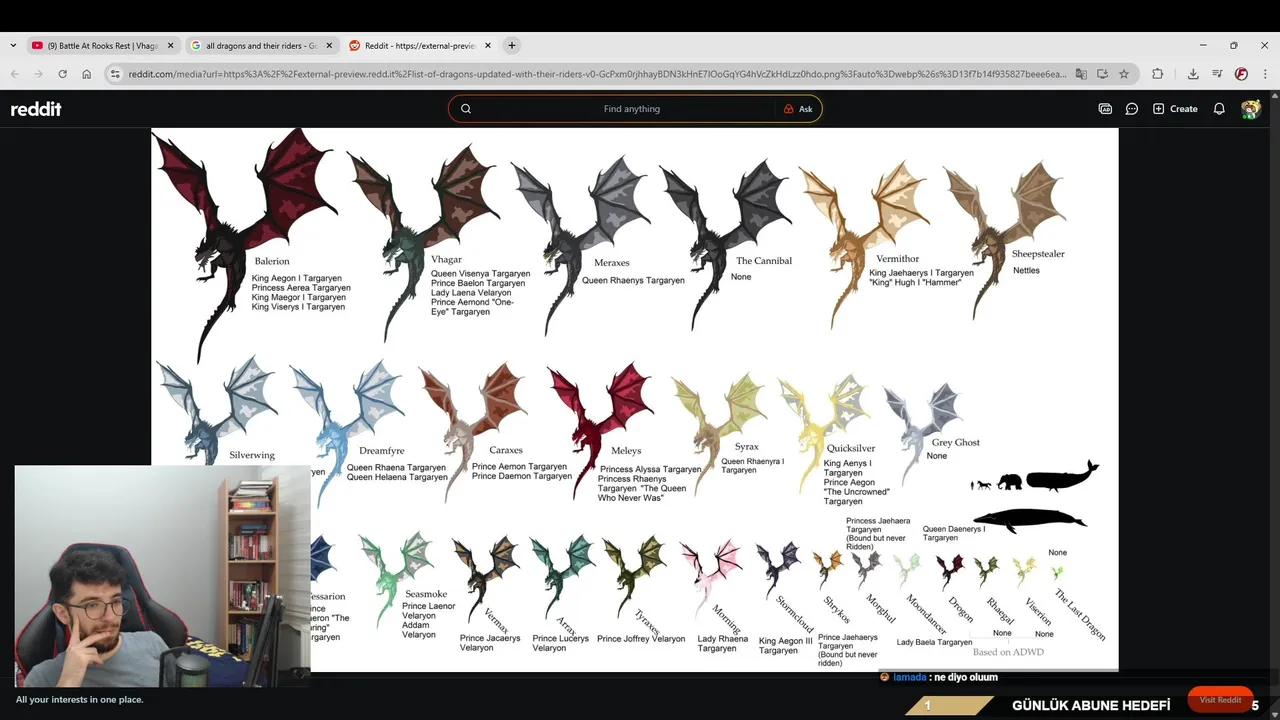
Task: Click the 'Meleys' name label
Action: point(626,451)
